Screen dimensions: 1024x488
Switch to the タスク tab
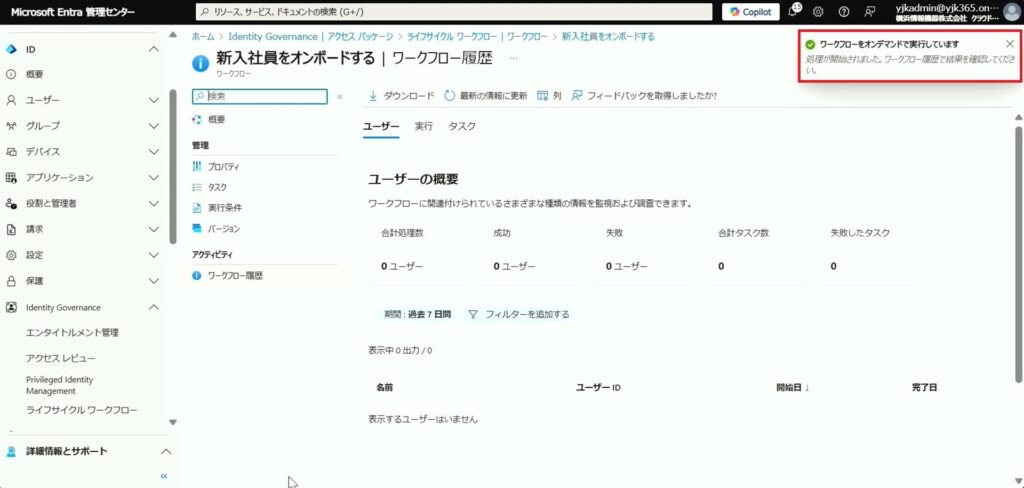pos(462,126)
